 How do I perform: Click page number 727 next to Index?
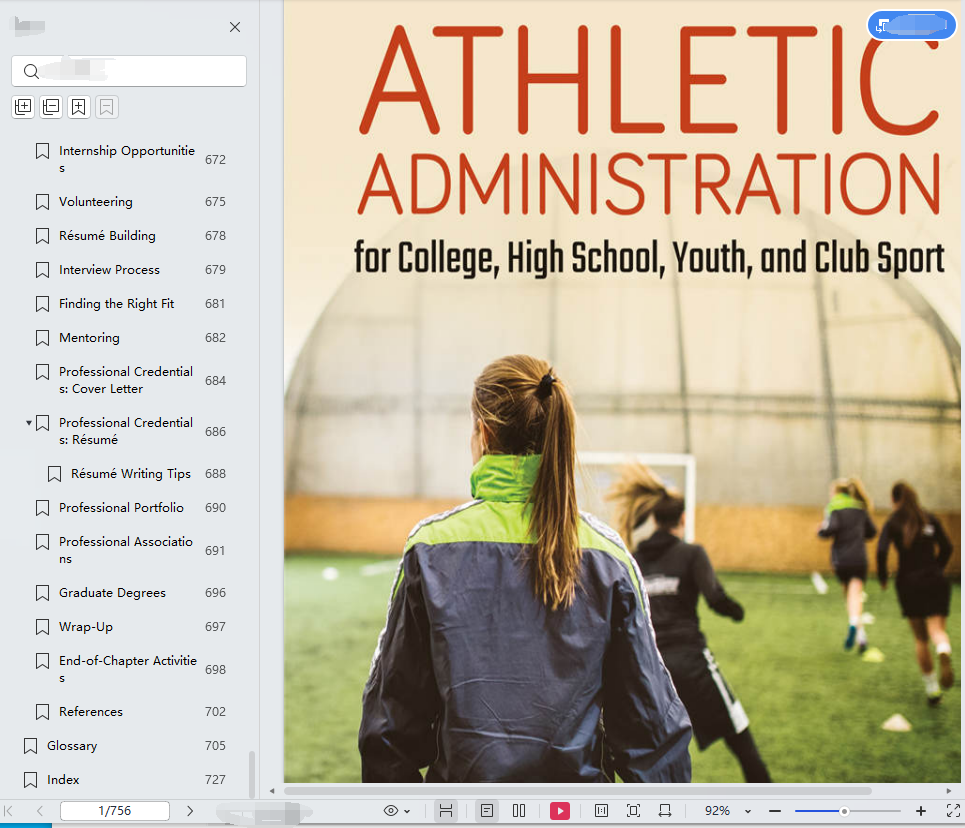click(215, 779)
